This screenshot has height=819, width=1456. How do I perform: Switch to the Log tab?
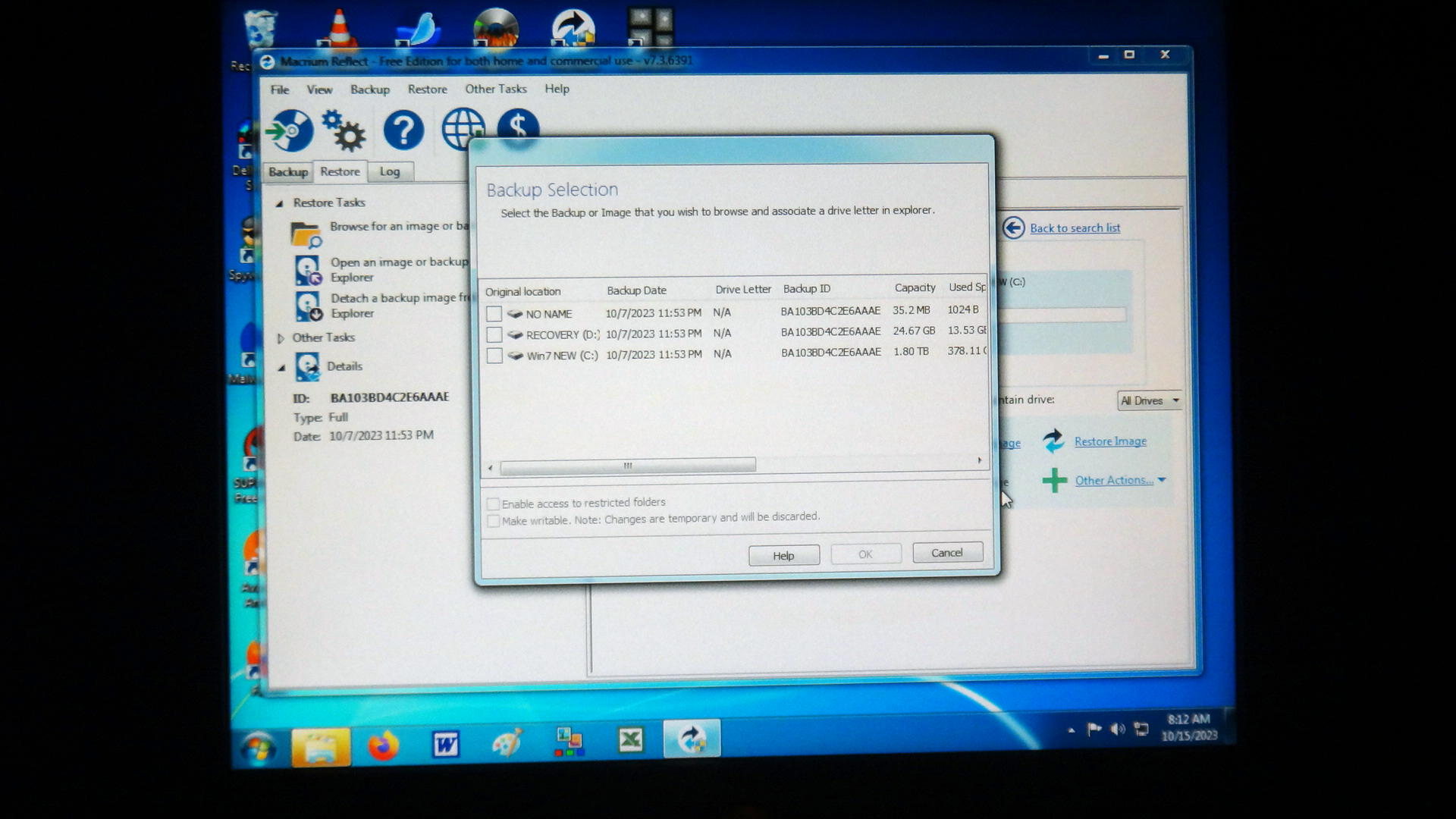pyautogui.click(x=390, y=172)
